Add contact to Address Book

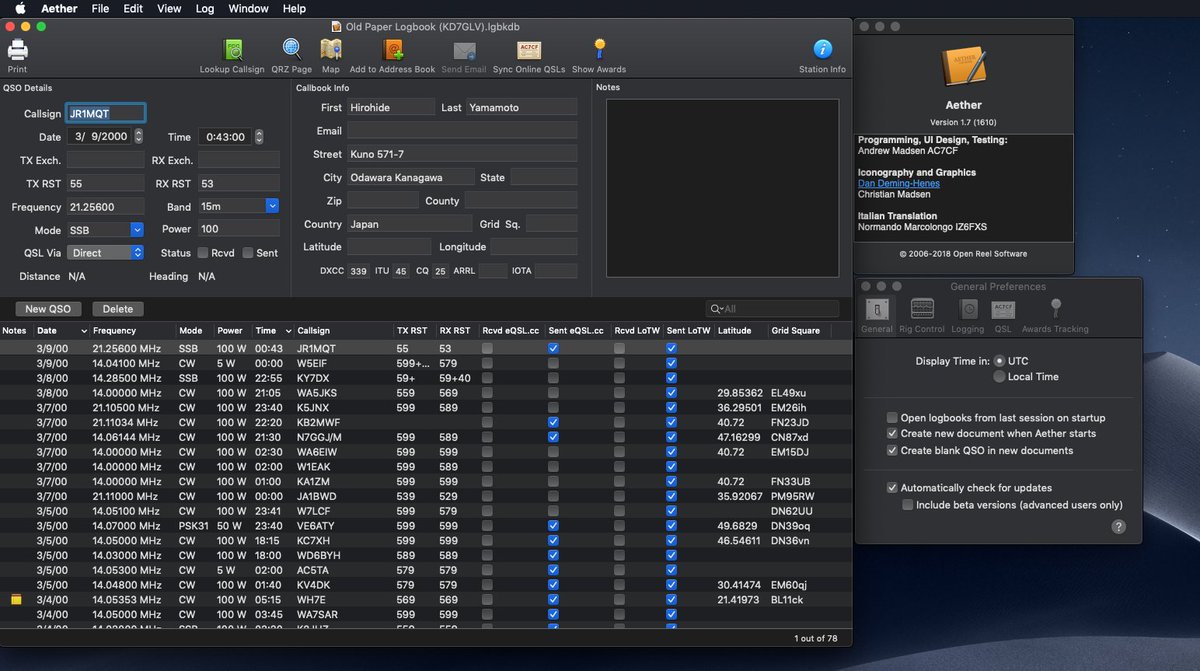(x=392, y=50)
